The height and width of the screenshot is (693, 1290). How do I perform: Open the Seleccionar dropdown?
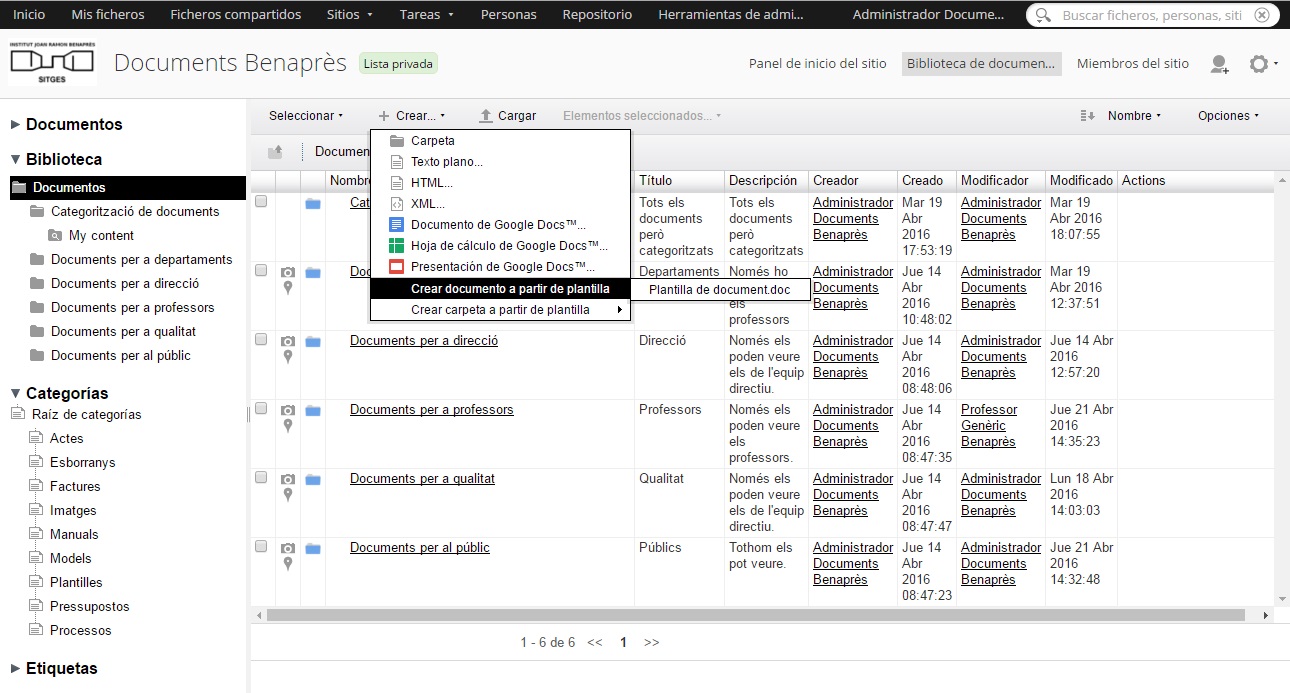[x=306, y=116]
